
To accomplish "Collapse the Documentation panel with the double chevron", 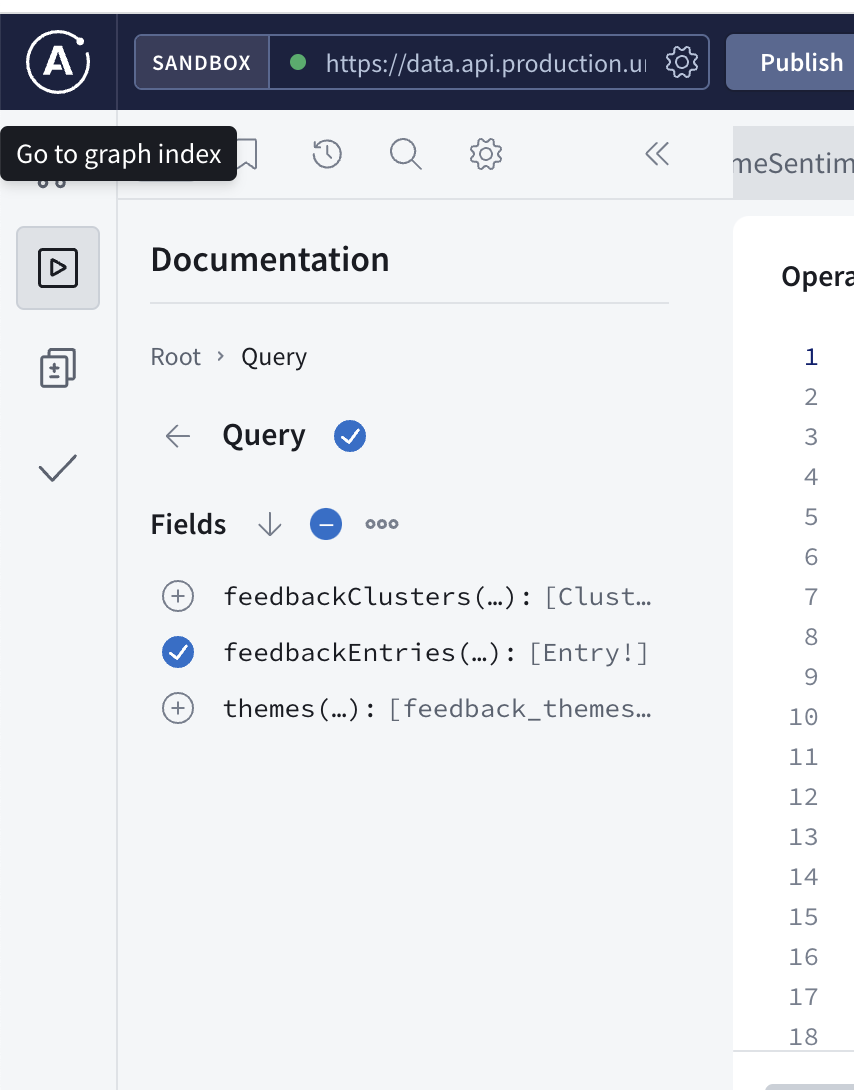I will (657, 154).
